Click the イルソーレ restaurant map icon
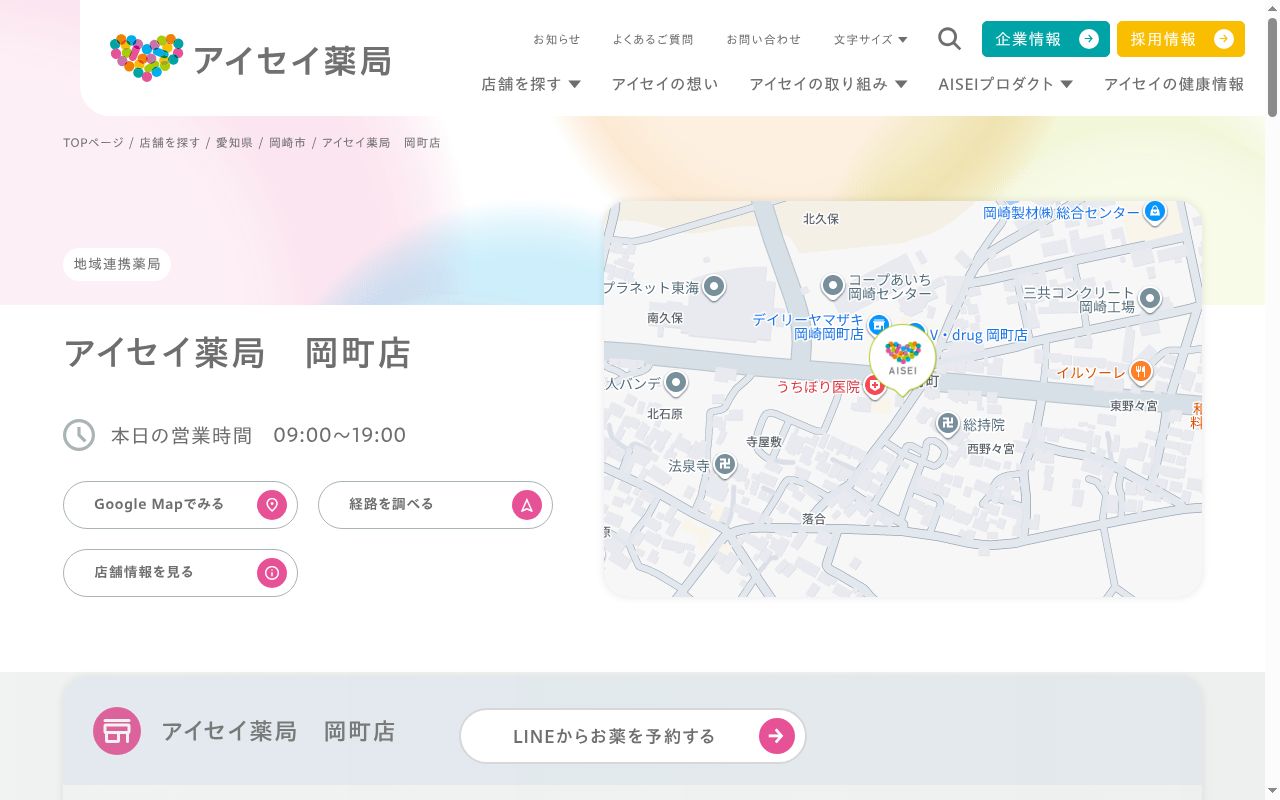Viewport: 1280px width, 800px height. 1141,373
